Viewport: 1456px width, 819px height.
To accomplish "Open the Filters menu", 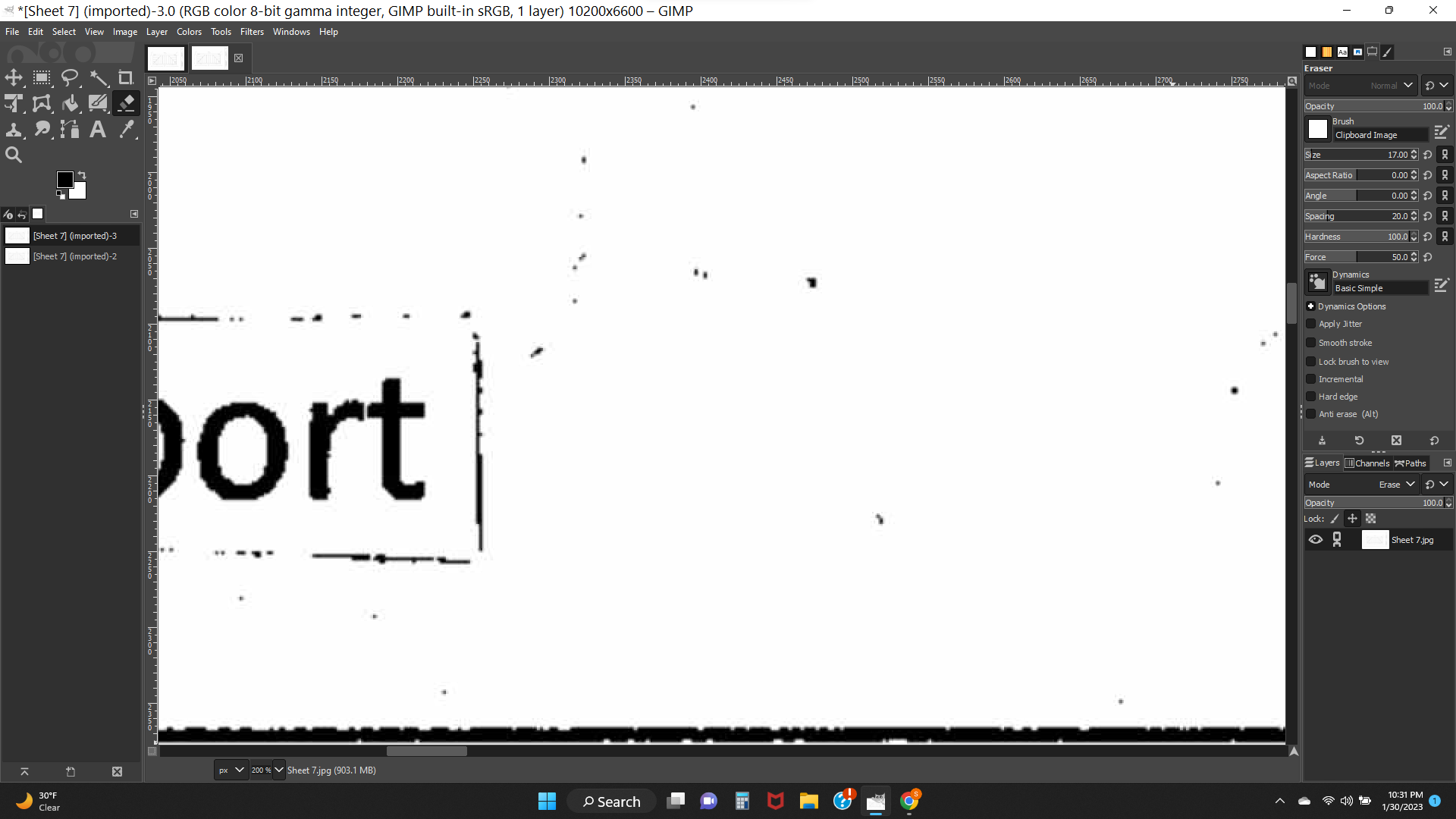I will (x=252, y=32).
